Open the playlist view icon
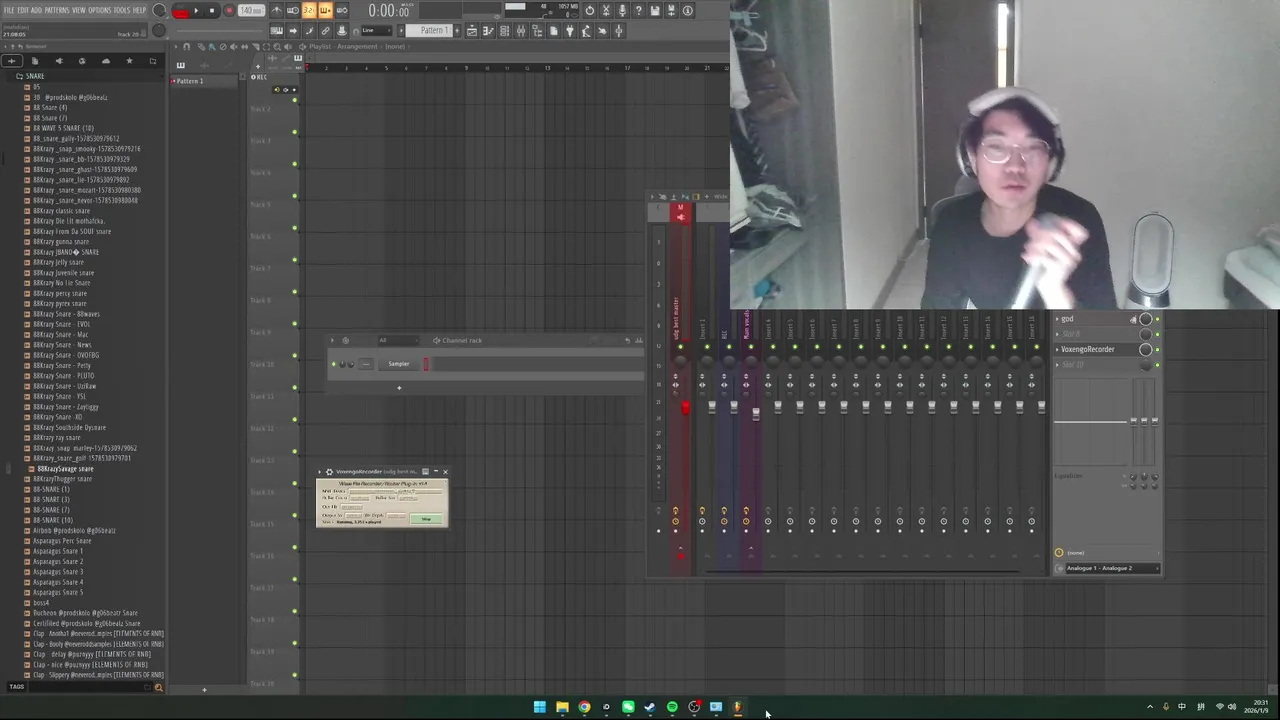The width and height of the screenshot is (1280, 720). click(x=471, y=31)
